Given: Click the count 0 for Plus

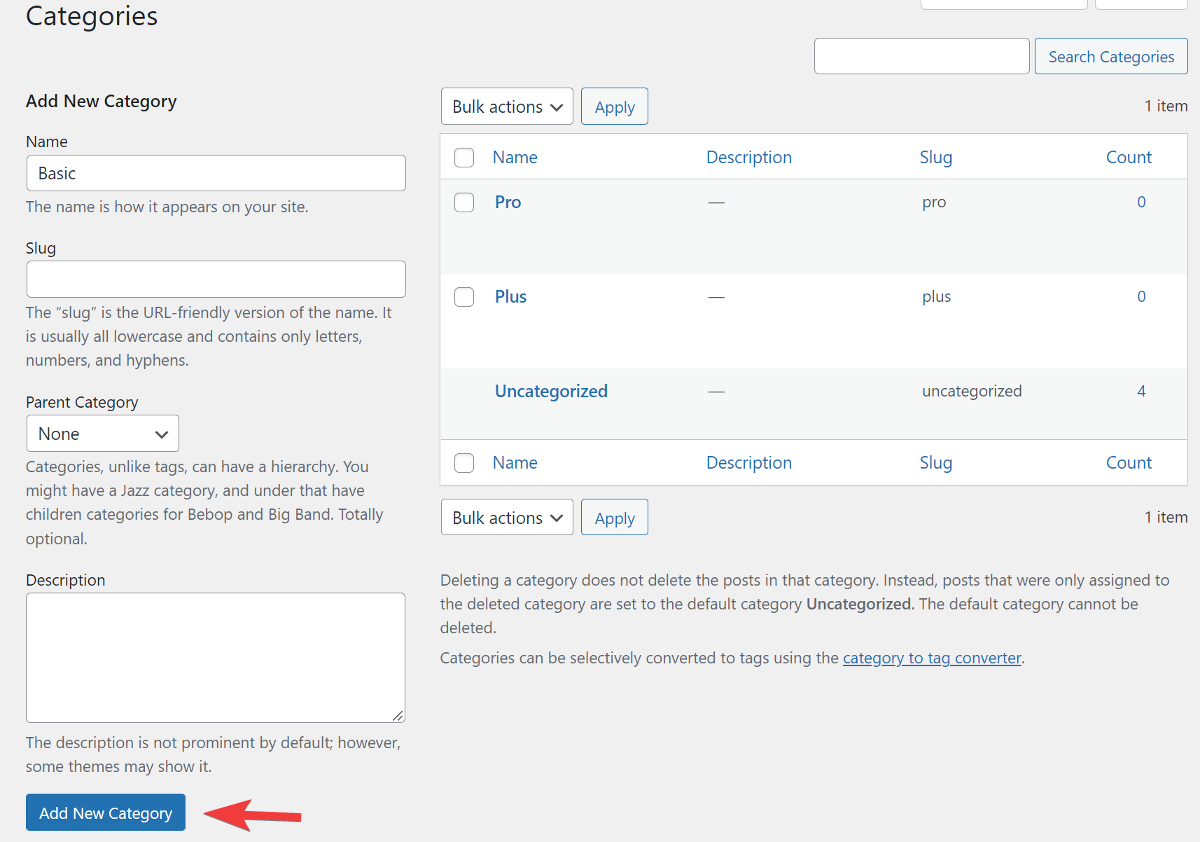Looking at the screenshot, I should (1141, 297).
